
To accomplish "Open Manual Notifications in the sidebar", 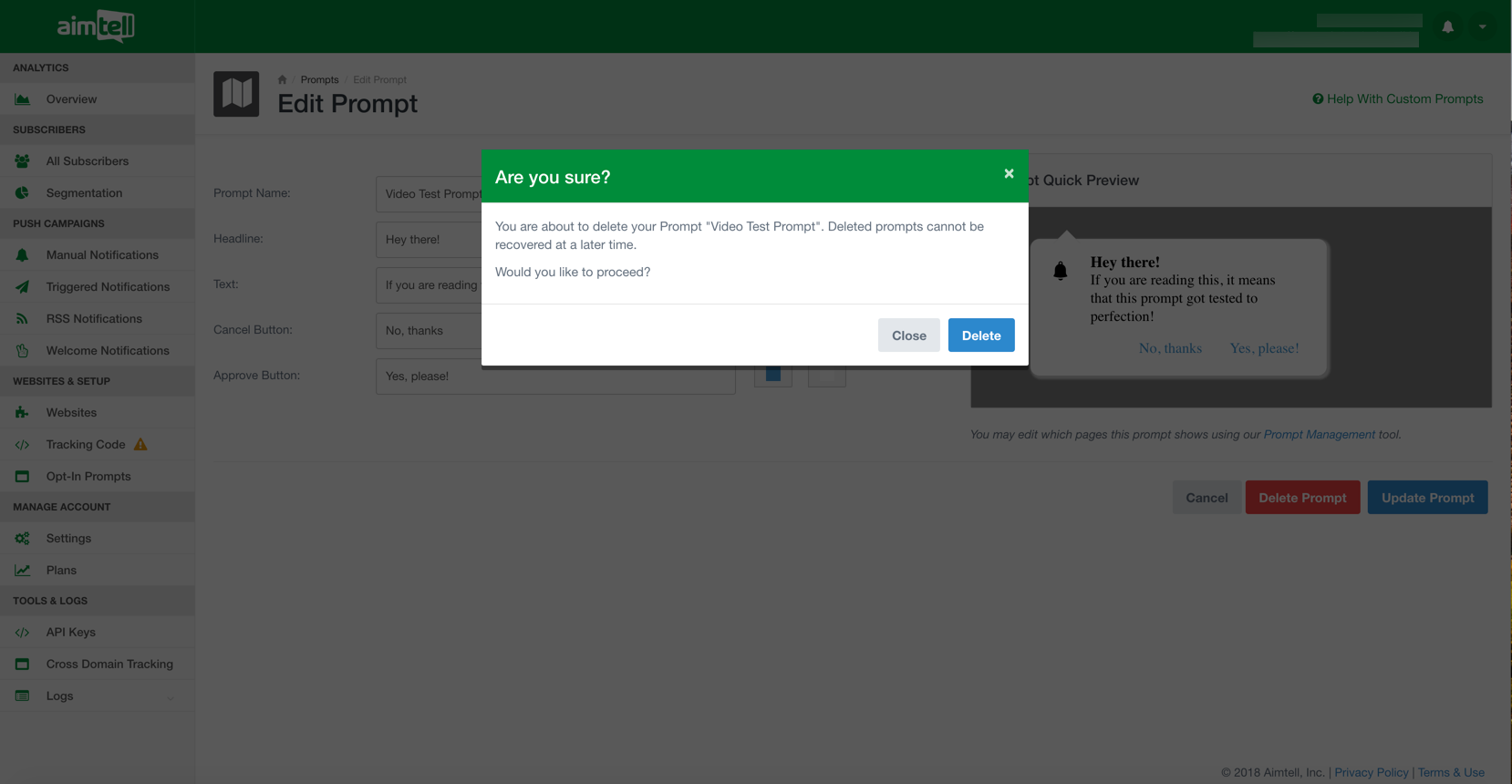I will tap(102, 255).
